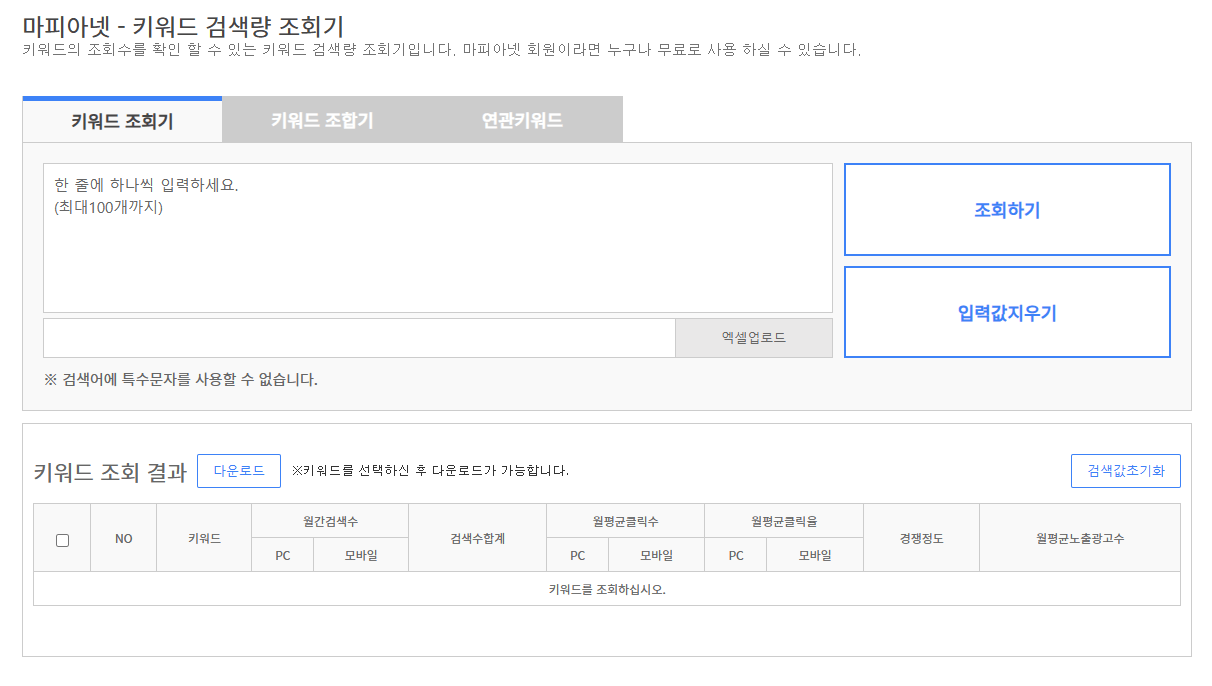Click the PC subheader under 월평균클릭수

pyautogui.click(x=577, y=554)
